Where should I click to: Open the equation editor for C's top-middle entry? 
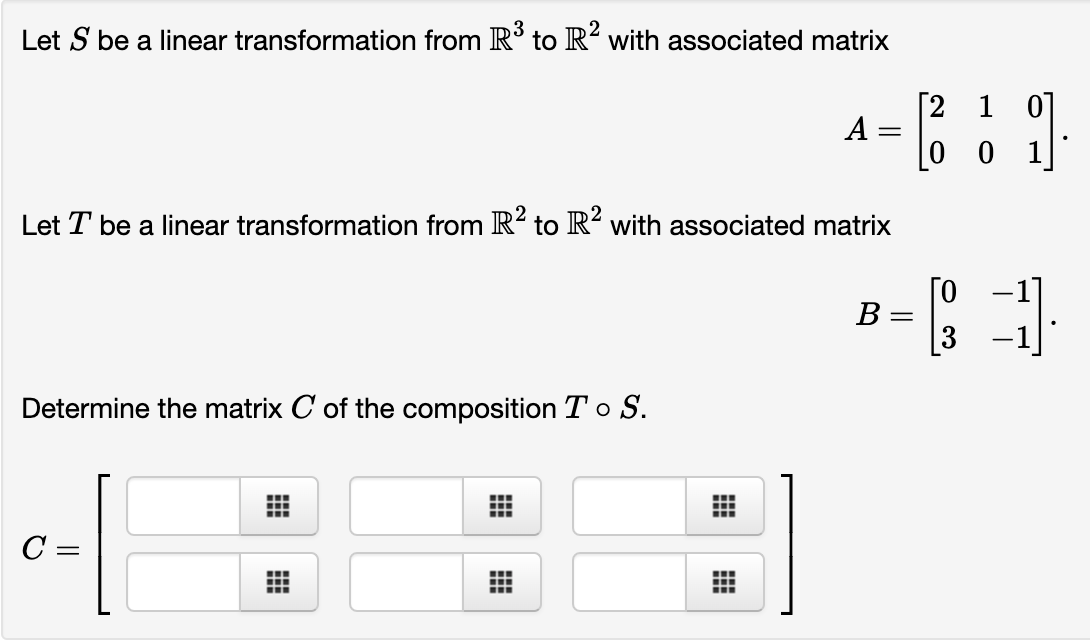[499, 506]
